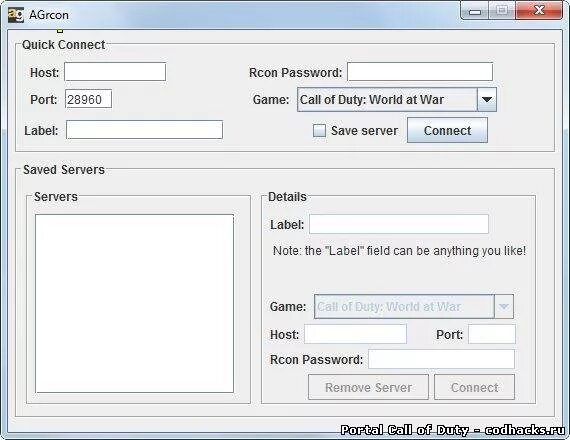Minimize the AGrcon window
Viewport: 570px width, 440px height.
(x=475, y=11)
